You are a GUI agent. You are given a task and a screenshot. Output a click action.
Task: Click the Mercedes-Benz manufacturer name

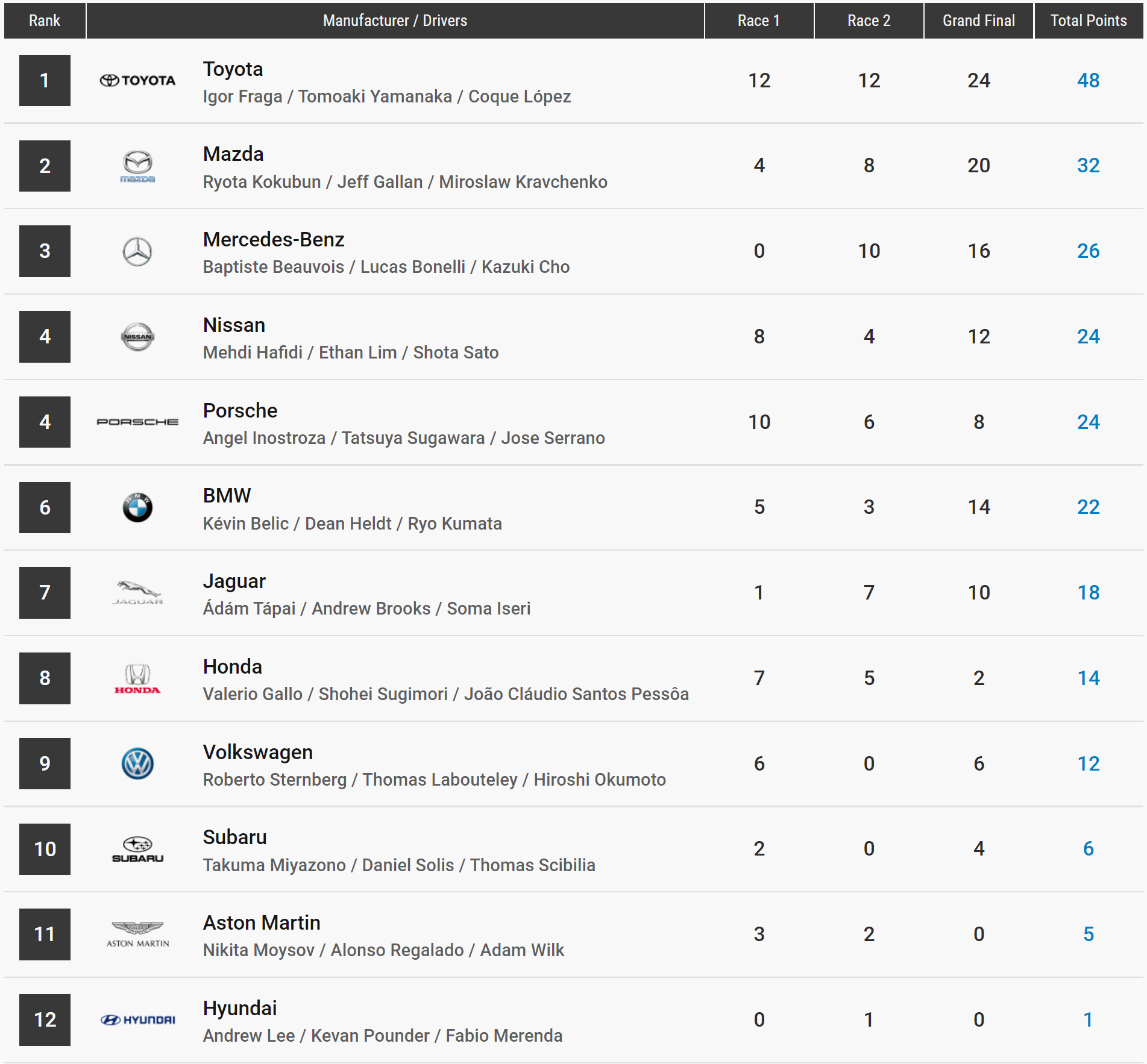click(273, 240)
